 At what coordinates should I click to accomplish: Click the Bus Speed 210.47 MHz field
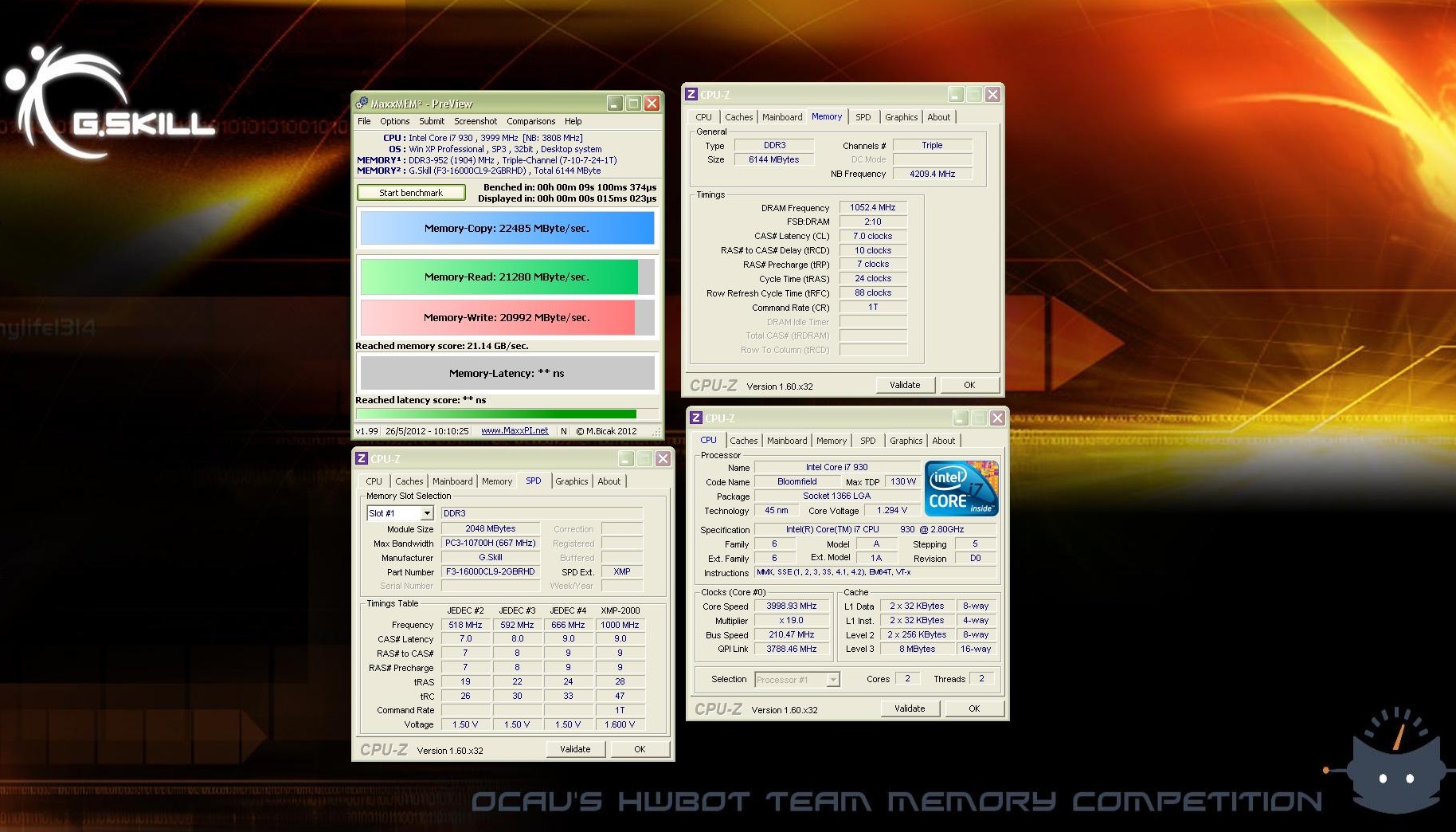[792, 634]
